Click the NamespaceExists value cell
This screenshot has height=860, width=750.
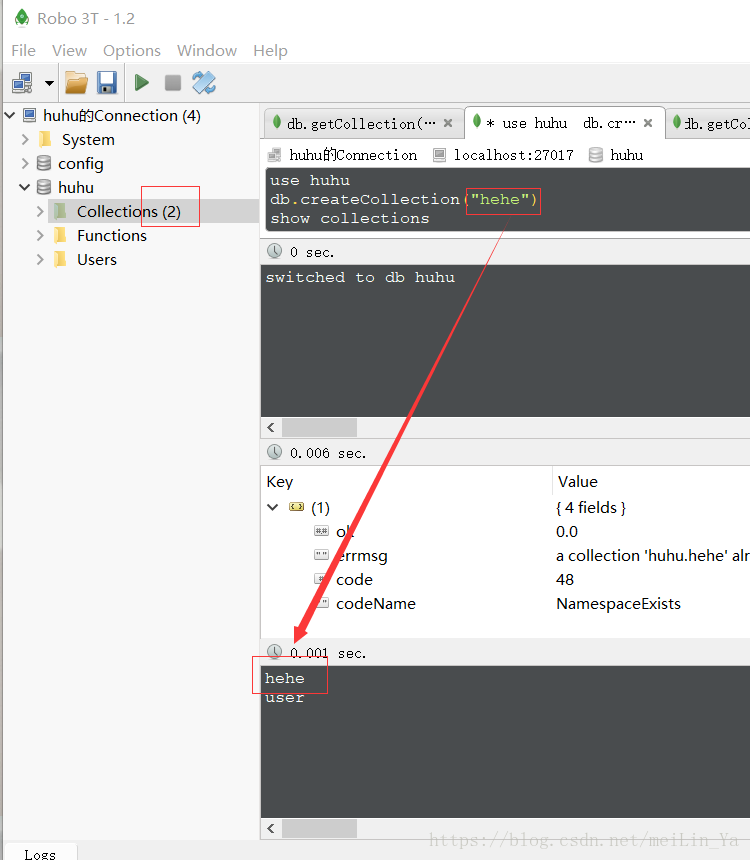[x=618, y=604]
